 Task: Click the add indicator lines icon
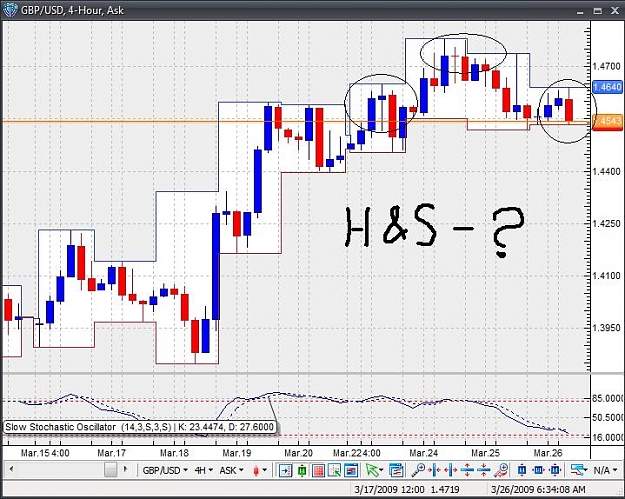(x=577, y=470)
